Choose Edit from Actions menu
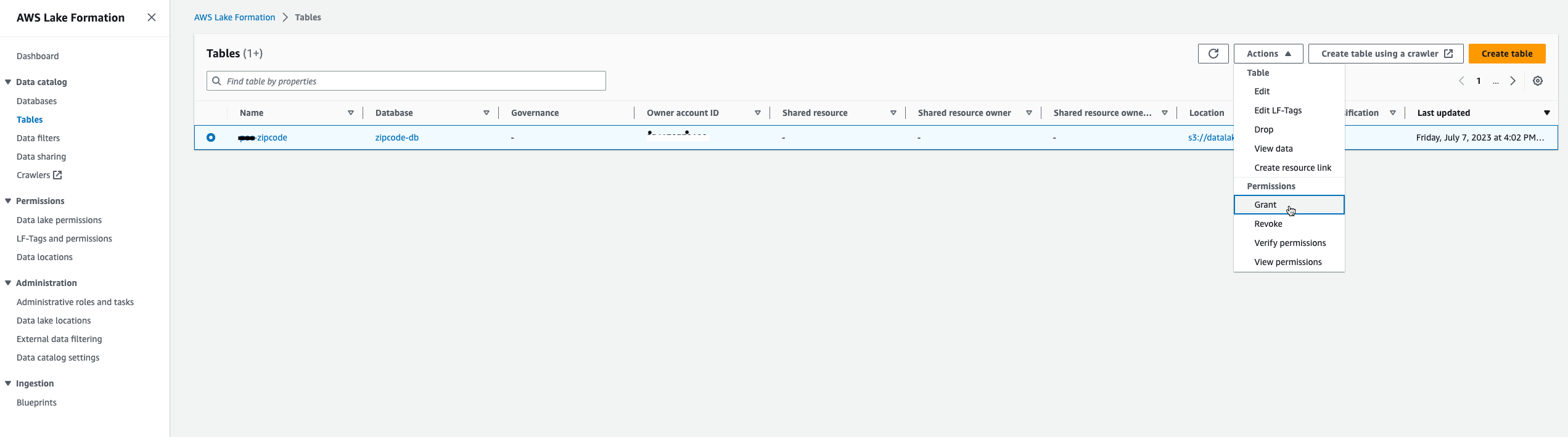This screenshot has height=437, width=1568. pyautogui.click(x=1289, y=91)
